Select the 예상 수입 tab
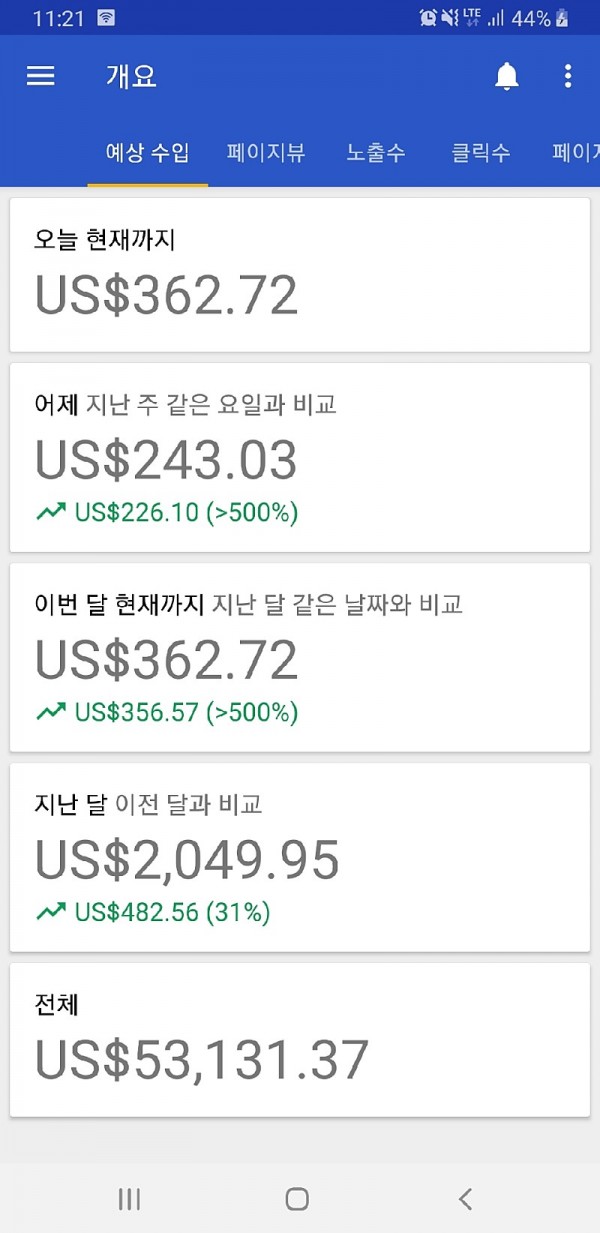Image resolution: width=600 pixels, height=1233 pixels. tap(148, 153)
